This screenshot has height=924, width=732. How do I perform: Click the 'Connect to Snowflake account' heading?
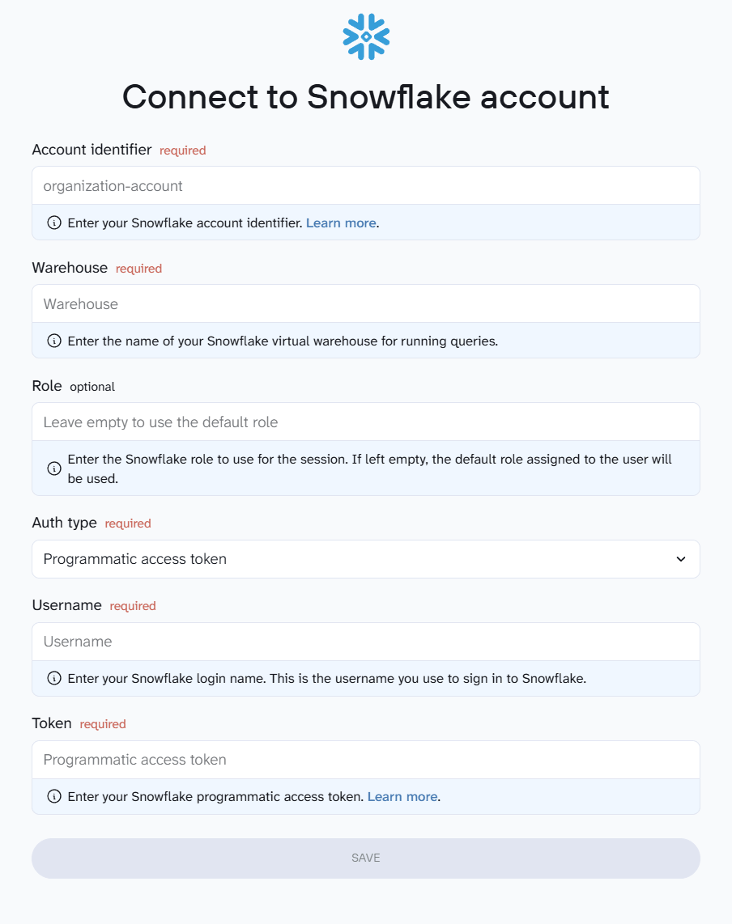pyautogui.click(x=366, y=97)
